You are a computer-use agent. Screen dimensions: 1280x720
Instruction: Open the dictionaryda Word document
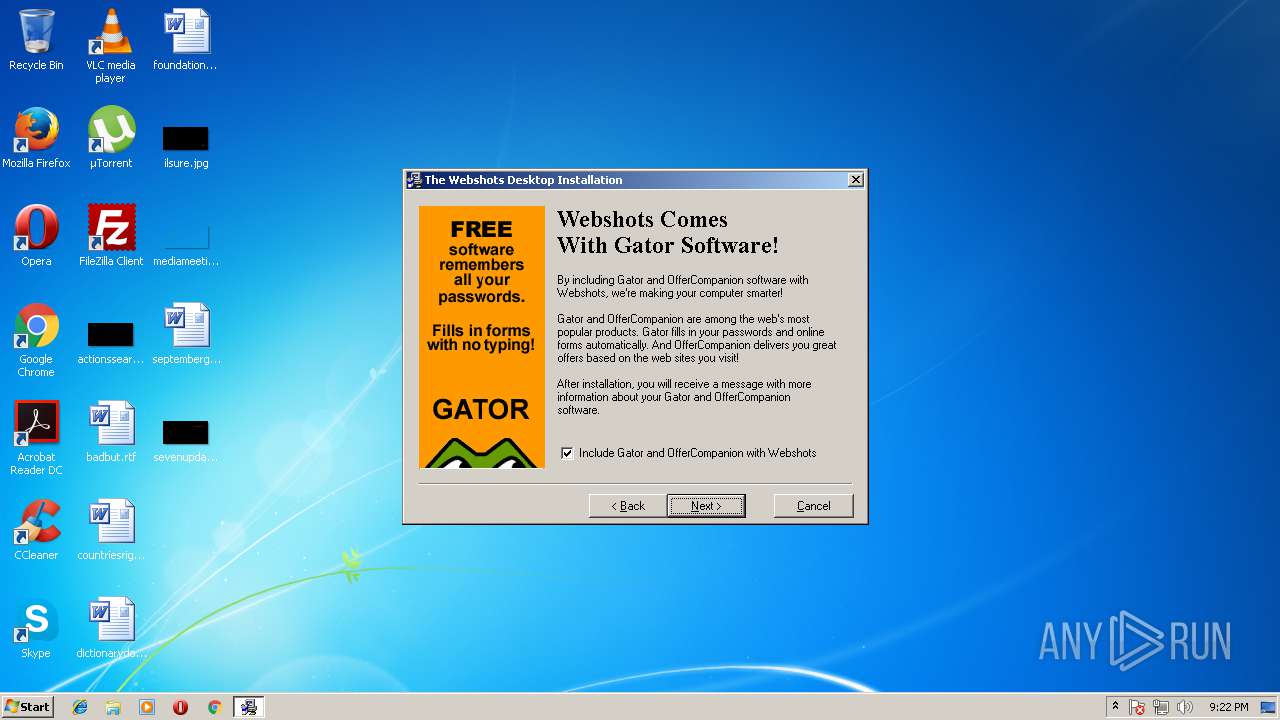pyautogui.click(x=110, y=628)
